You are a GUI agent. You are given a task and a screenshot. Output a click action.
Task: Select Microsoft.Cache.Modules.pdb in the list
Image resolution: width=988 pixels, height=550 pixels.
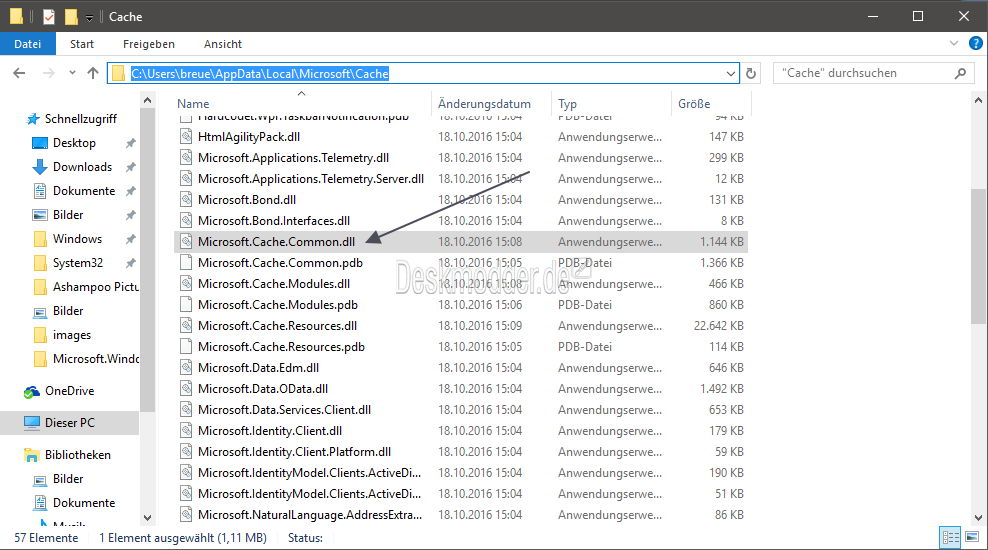point(278,305)
